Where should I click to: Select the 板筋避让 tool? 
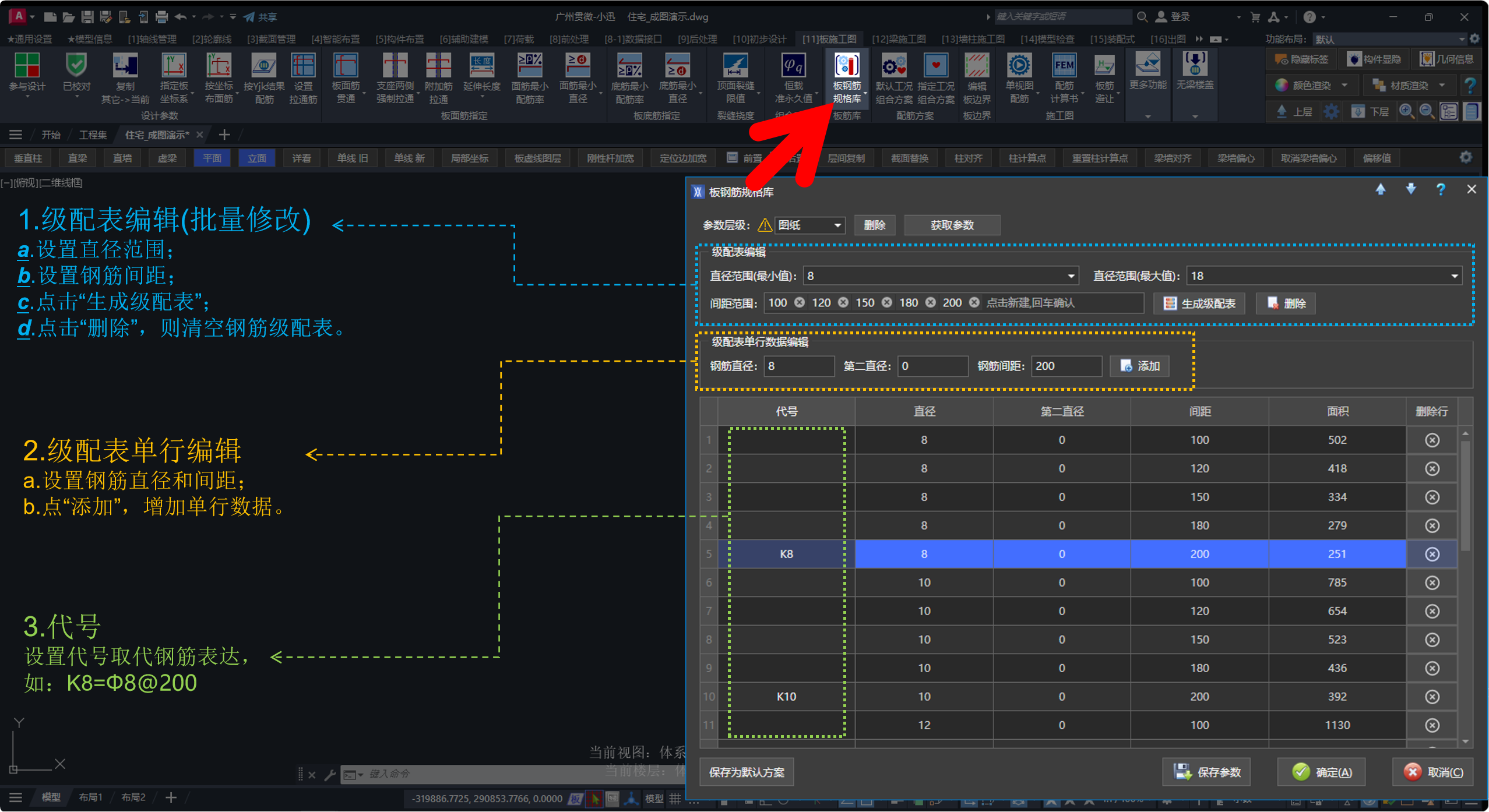tap(1104, 78)
